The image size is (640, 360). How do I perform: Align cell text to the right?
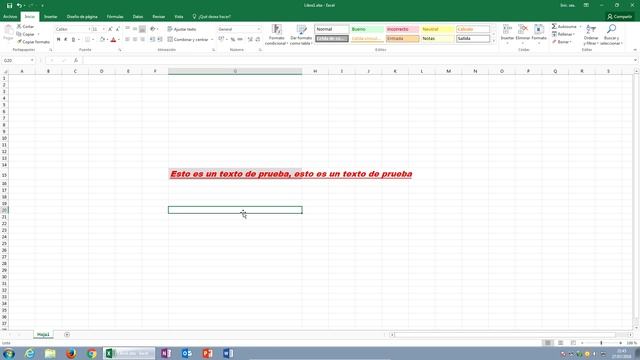[142, 40]
